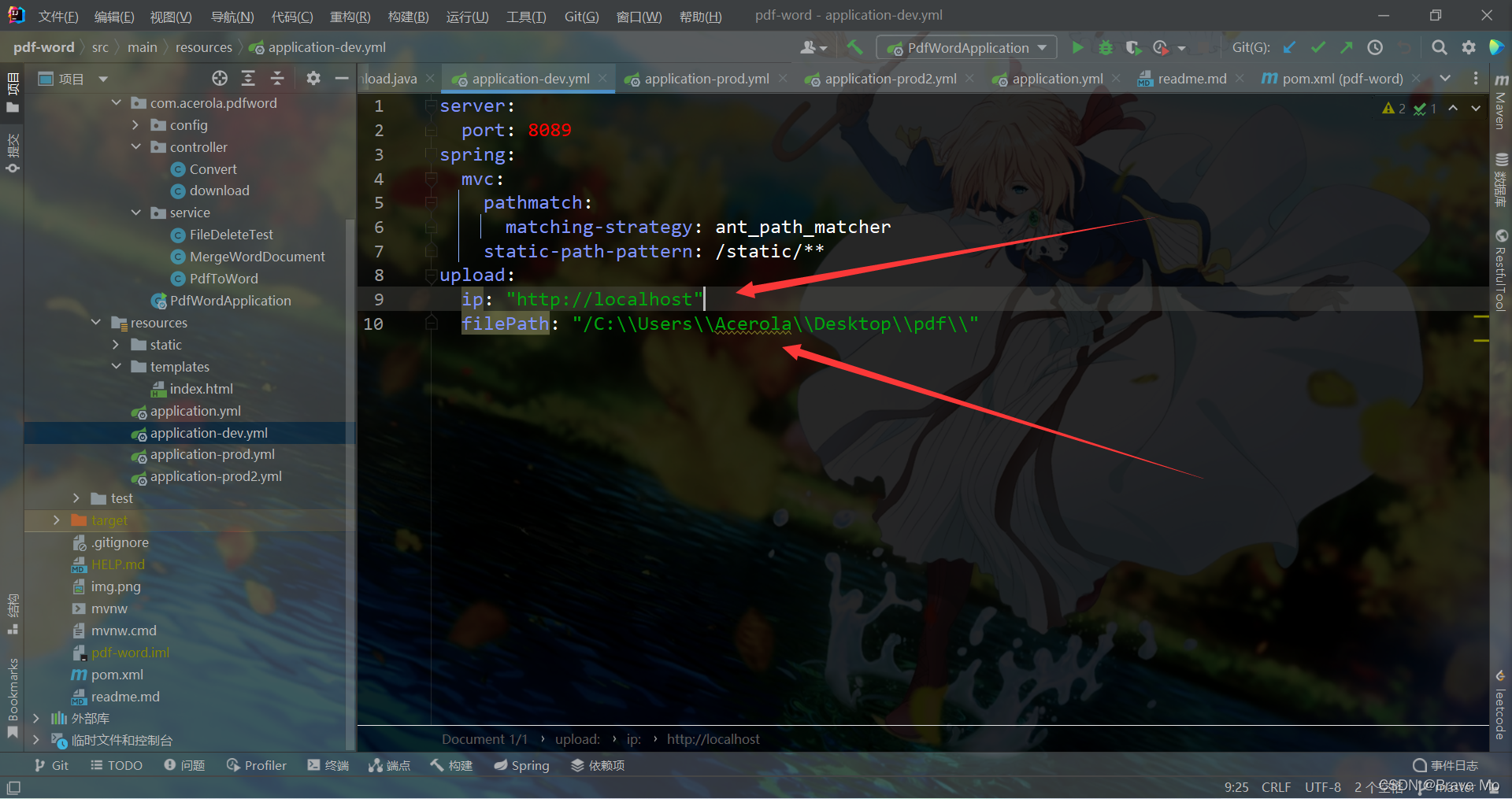Screen dimensions: 1512x799
Task: Open the TODO tool window
Action: coord(117,765)
